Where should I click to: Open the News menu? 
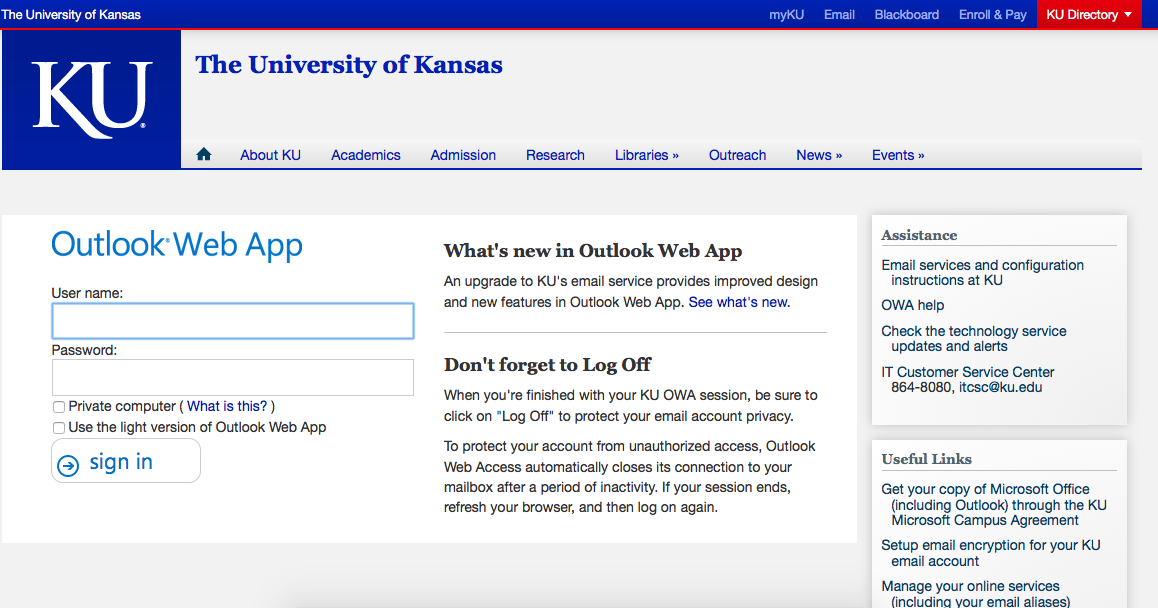(x=818, y=155)
